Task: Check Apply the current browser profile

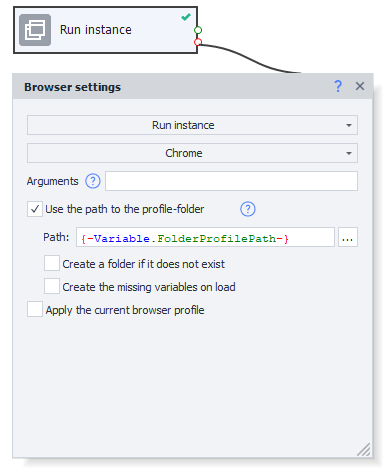Action: (x=35, y=309)
